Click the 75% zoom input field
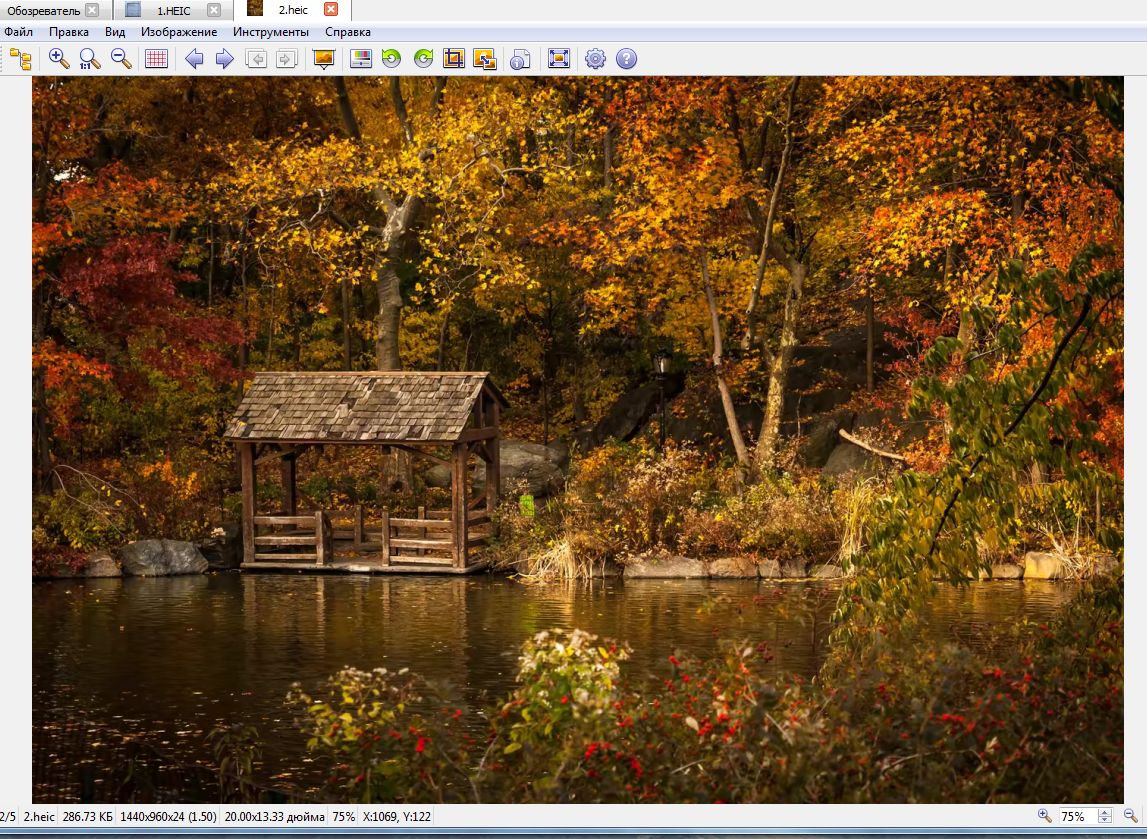 point(1077,816)
